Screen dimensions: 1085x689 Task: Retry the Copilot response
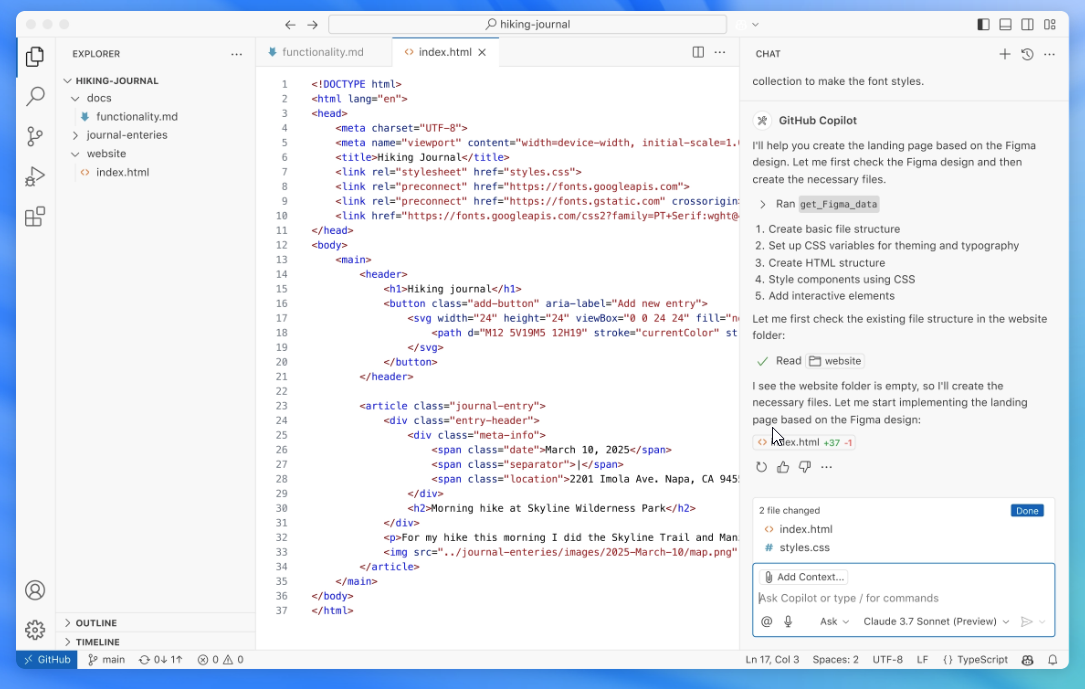coord(761,467)
